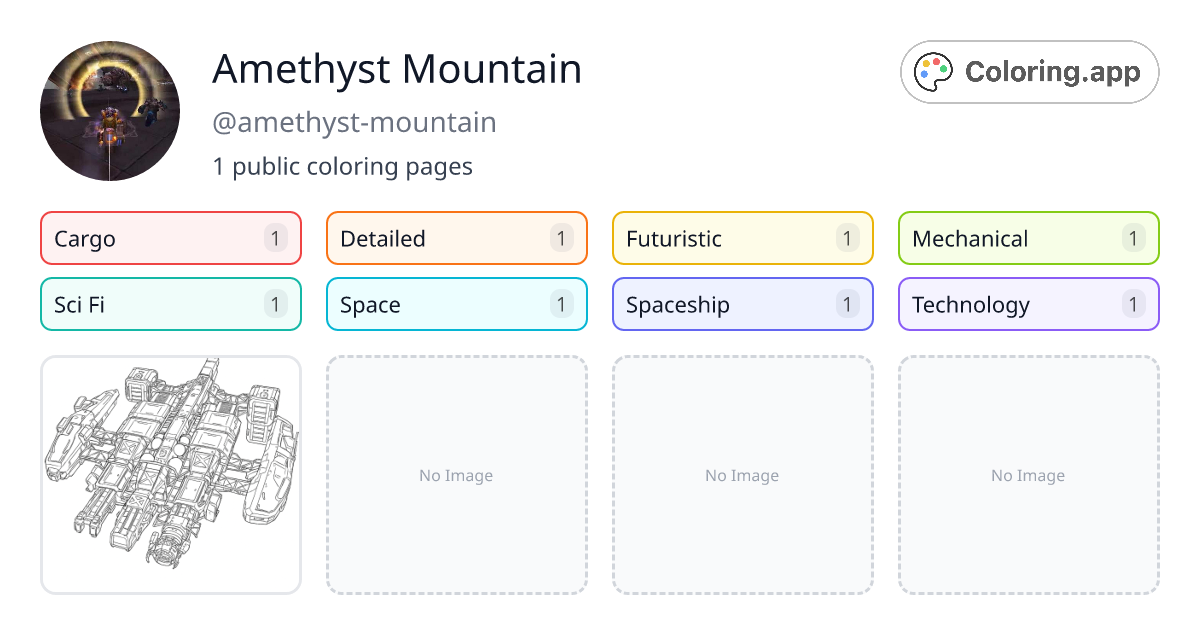Click the @amethyst-mountain username
Screen dimensions: 1200x630
[x=354, y=122]
